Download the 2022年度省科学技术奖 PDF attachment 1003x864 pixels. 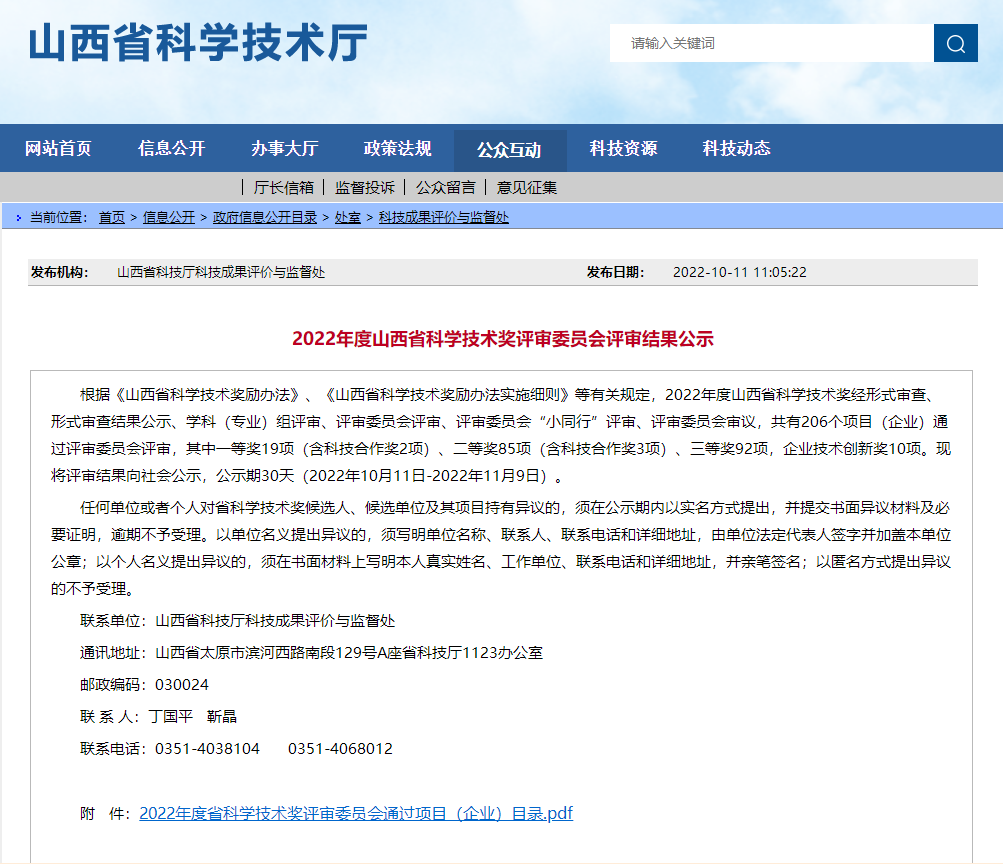coord(356,813)
